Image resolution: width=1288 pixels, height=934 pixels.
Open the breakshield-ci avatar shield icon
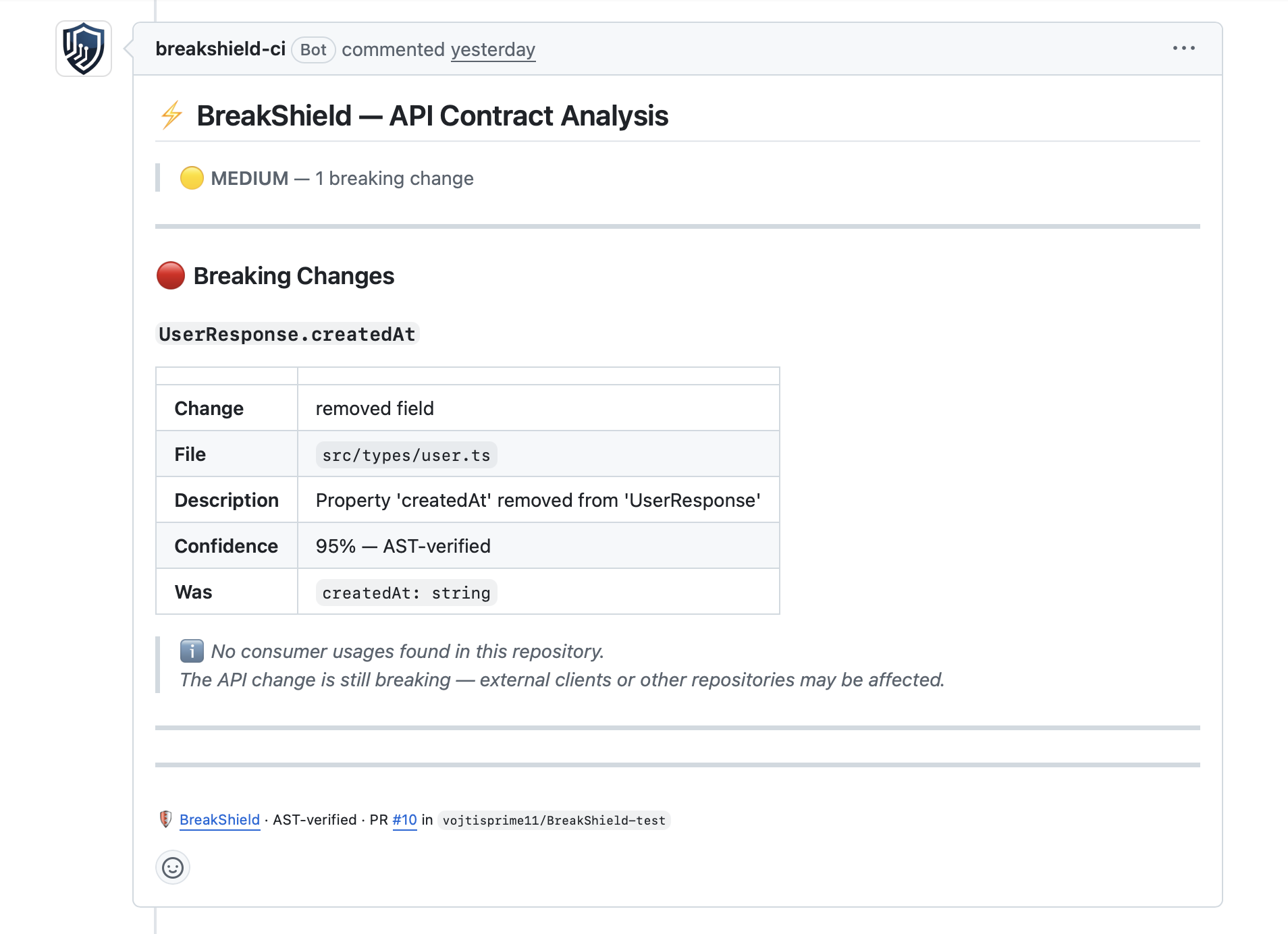pyautogui.click(x=84, y=49)
